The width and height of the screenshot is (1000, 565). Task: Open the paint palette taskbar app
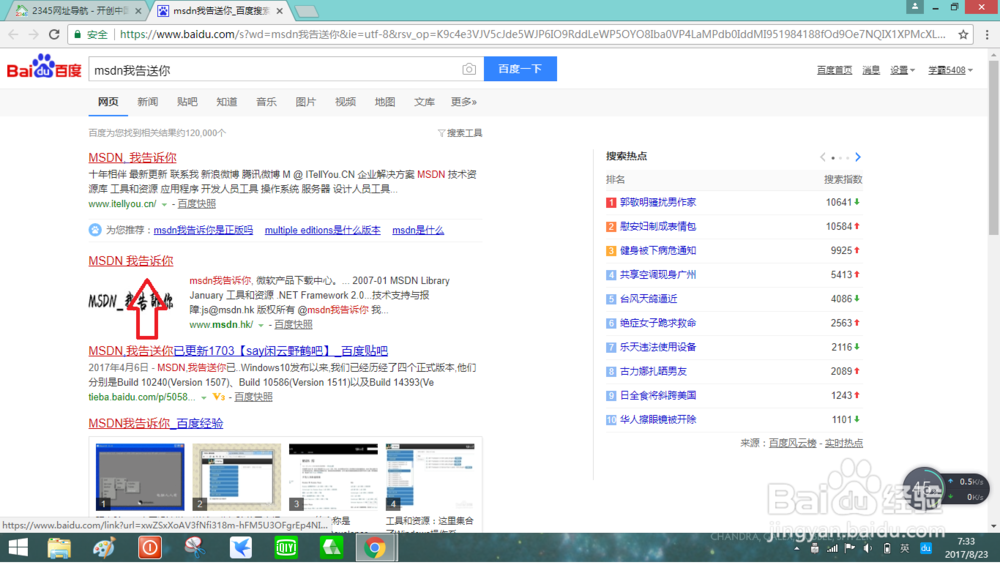104,548
